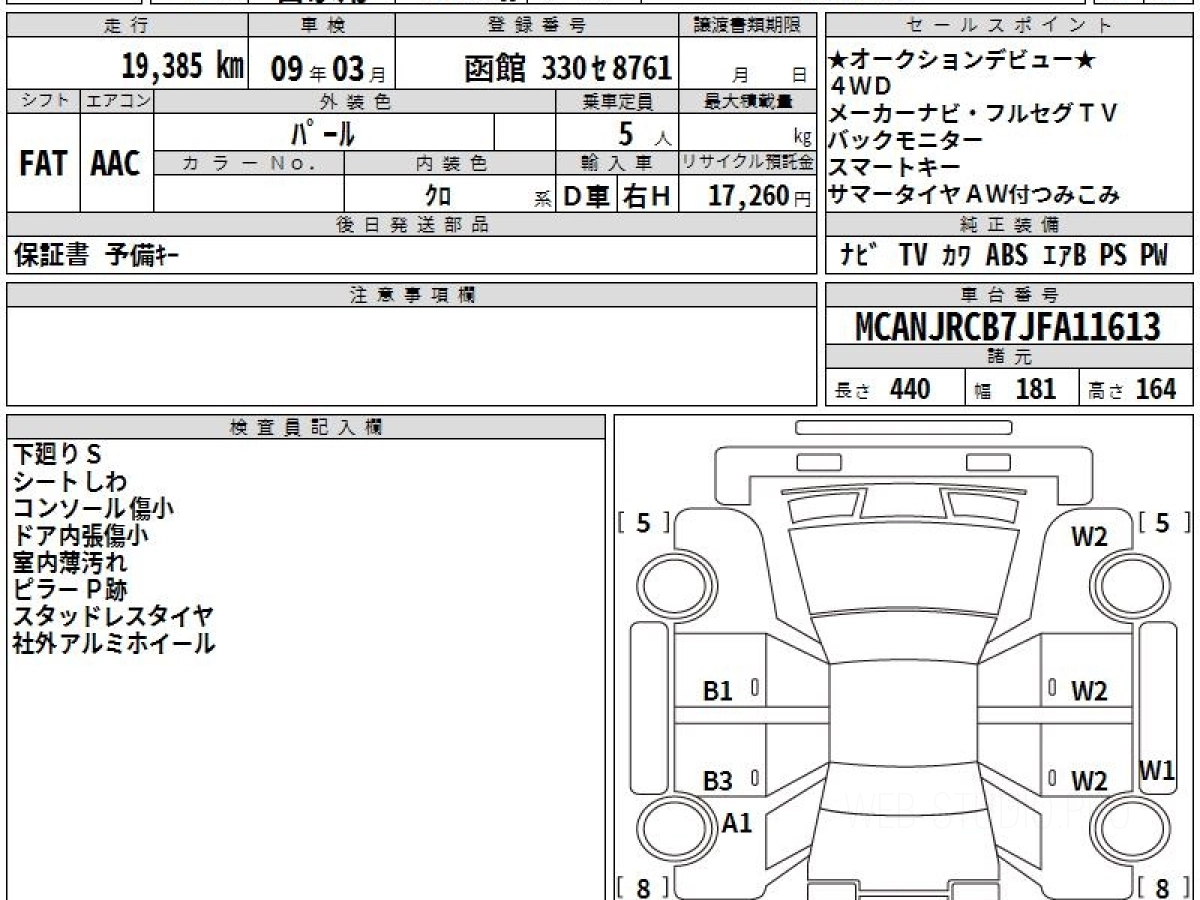Click ABS in the 純正装備 row

(1006, 255)
